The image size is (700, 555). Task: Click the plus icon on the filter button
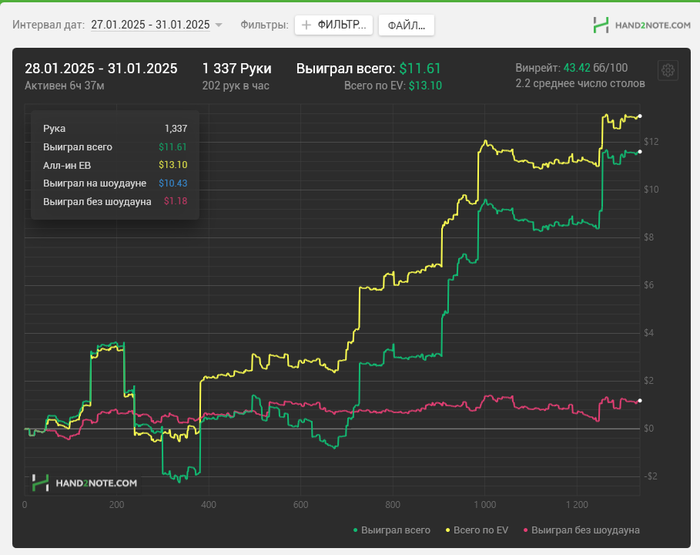pyautogui.click(x=306, y=25)
